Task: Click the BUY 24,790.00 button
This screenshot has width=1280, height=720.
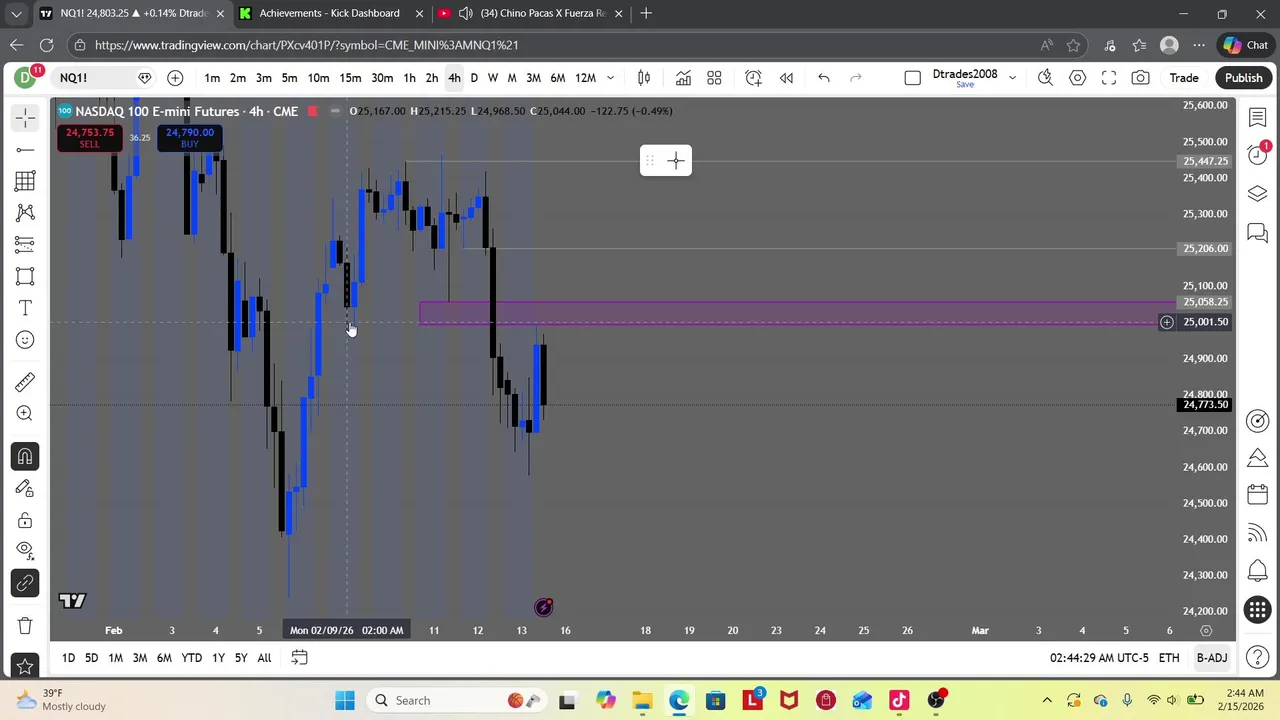Action: click(189, 137)
